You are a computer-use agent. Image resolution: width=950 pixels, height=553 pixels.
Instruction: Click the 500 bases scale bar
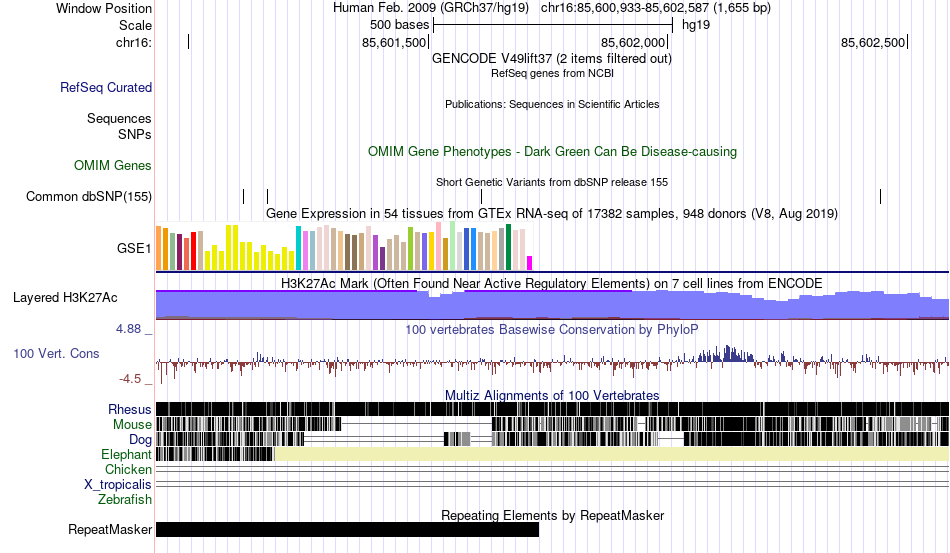pos(553,25)
